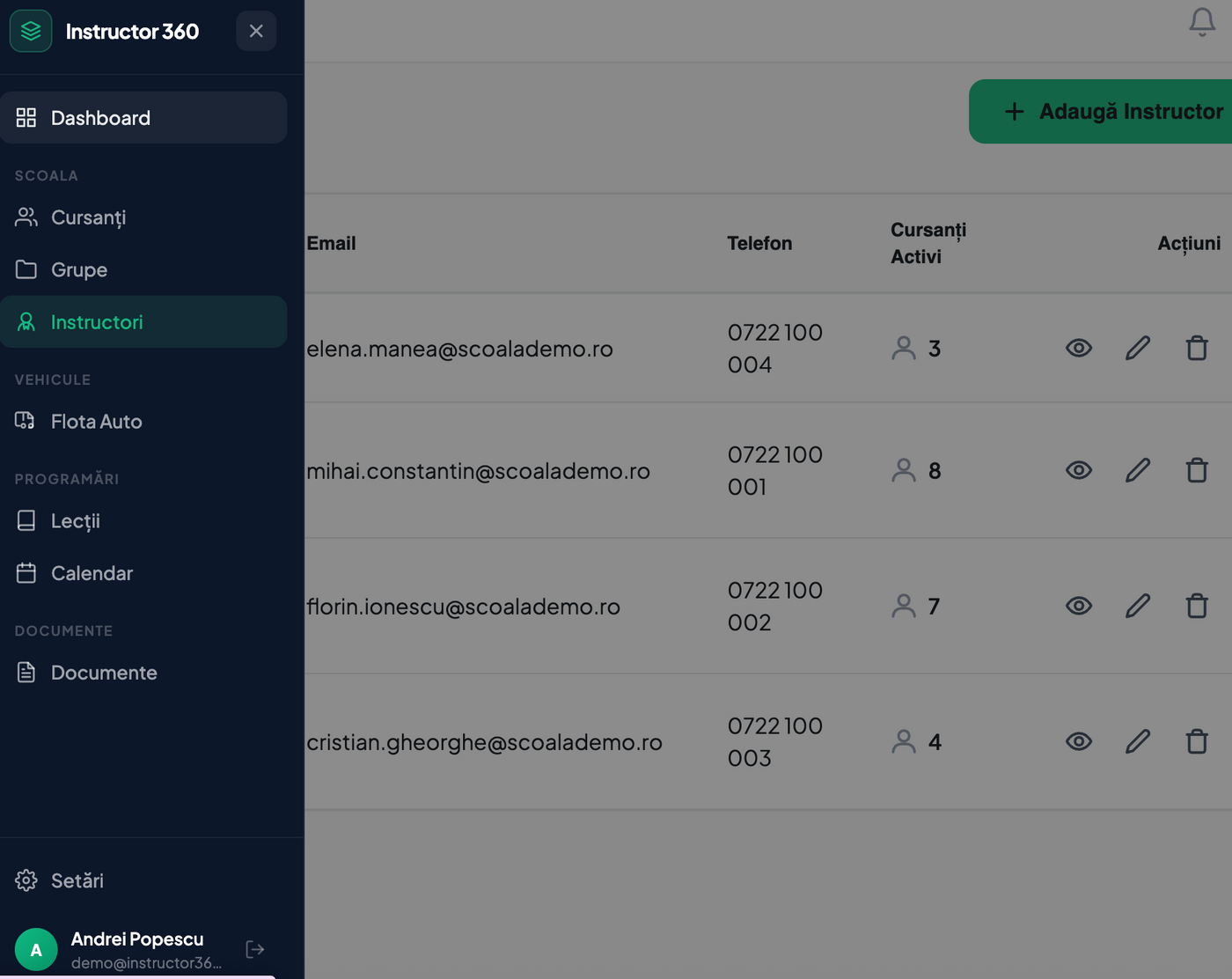Edit Mihai Constantin using the pencil icon
The image size is (1232, 979).
[1137, 470]
